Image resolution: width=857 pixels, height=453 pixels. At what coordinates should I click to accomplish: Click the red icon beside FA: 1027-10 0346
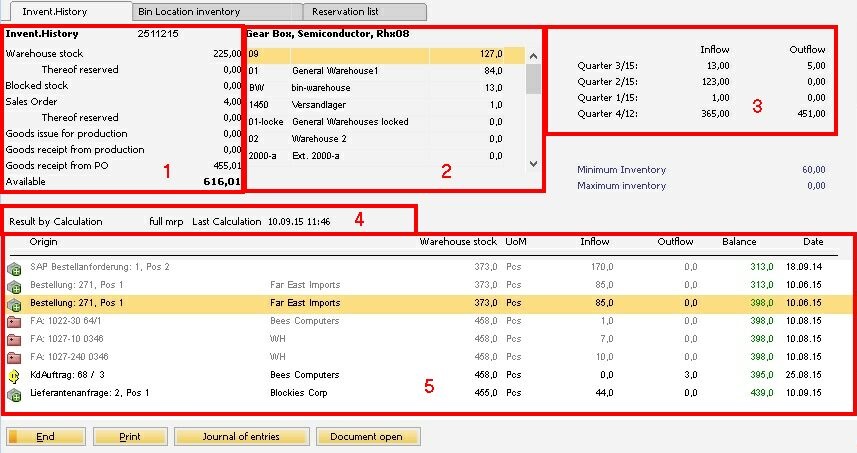tap(14, 339)
